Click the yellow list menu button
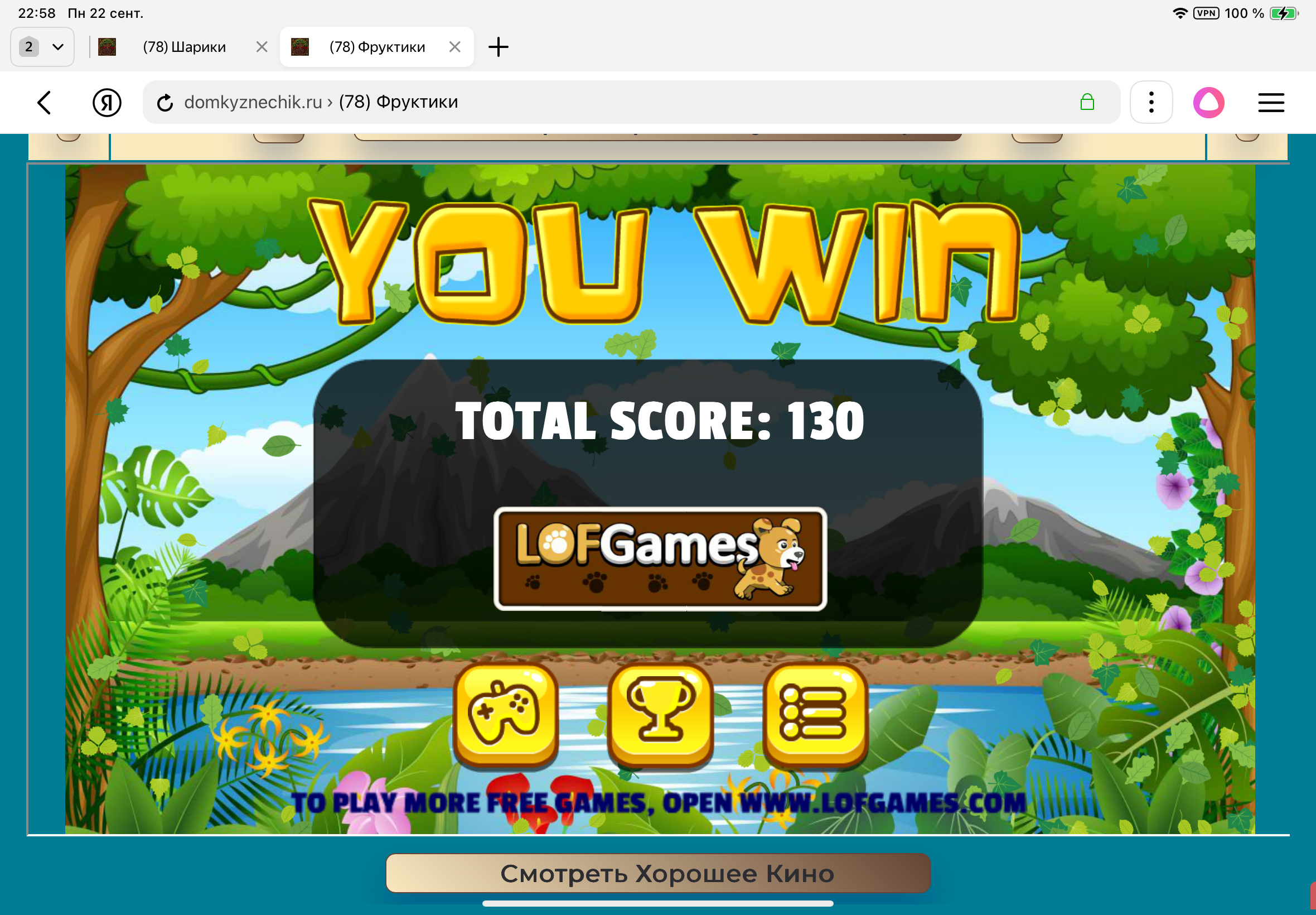Screen dimensions: 1316x915 (x=815, y=714)
